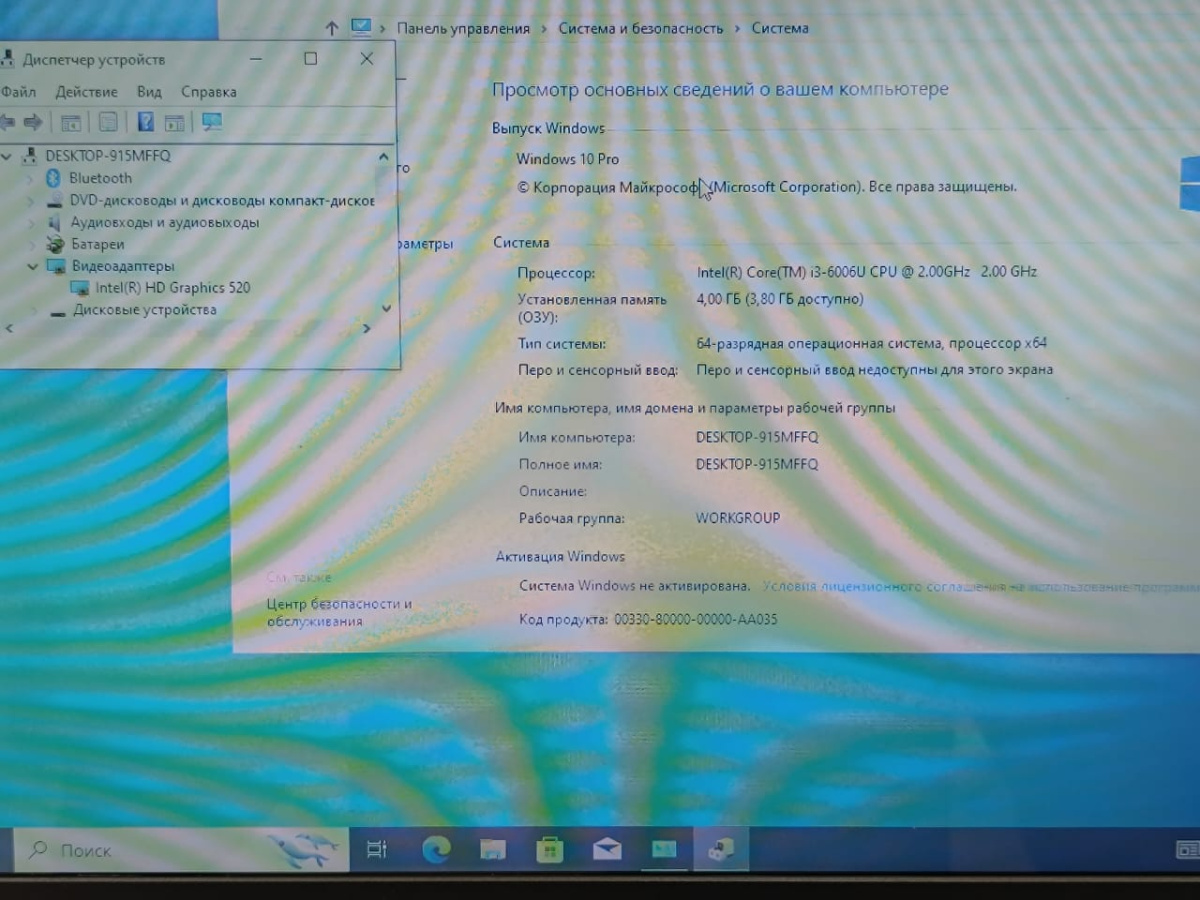Click Система и безопасность breadcrumb

pyautogui.click(x=640, y=28)
